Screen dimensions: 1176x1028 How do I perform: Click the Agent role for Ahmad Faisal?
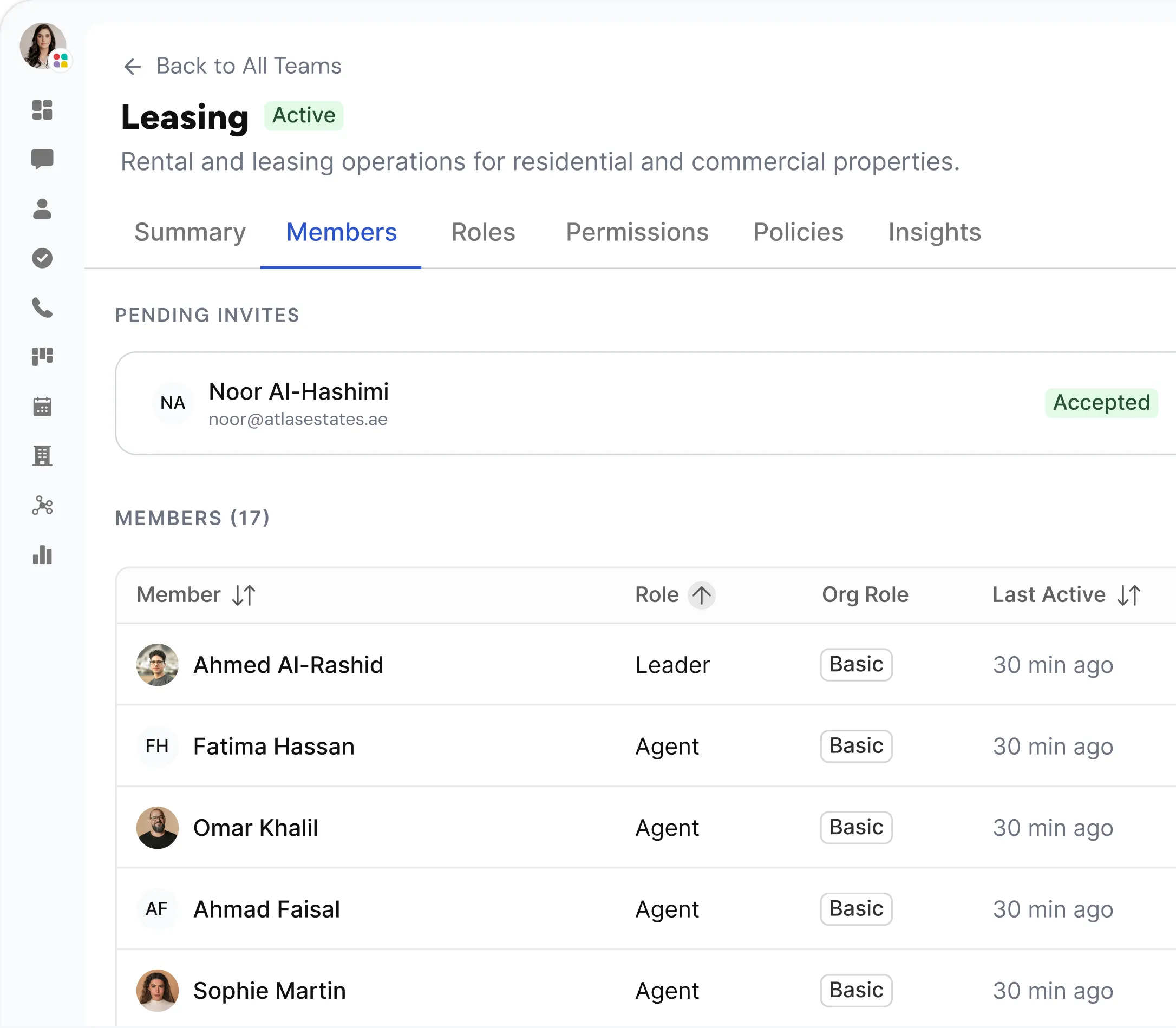tap(667, 911)
